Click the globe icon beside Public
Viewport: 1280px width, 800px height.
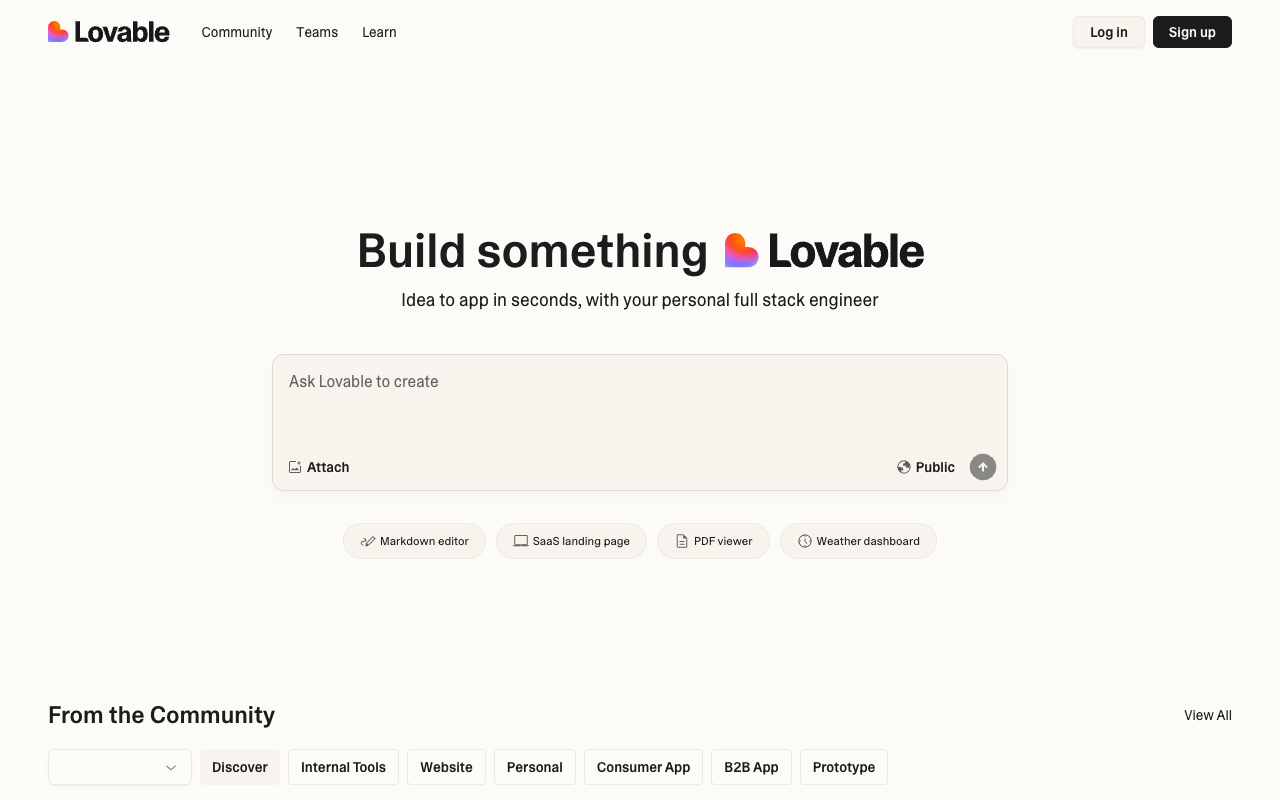904,467
